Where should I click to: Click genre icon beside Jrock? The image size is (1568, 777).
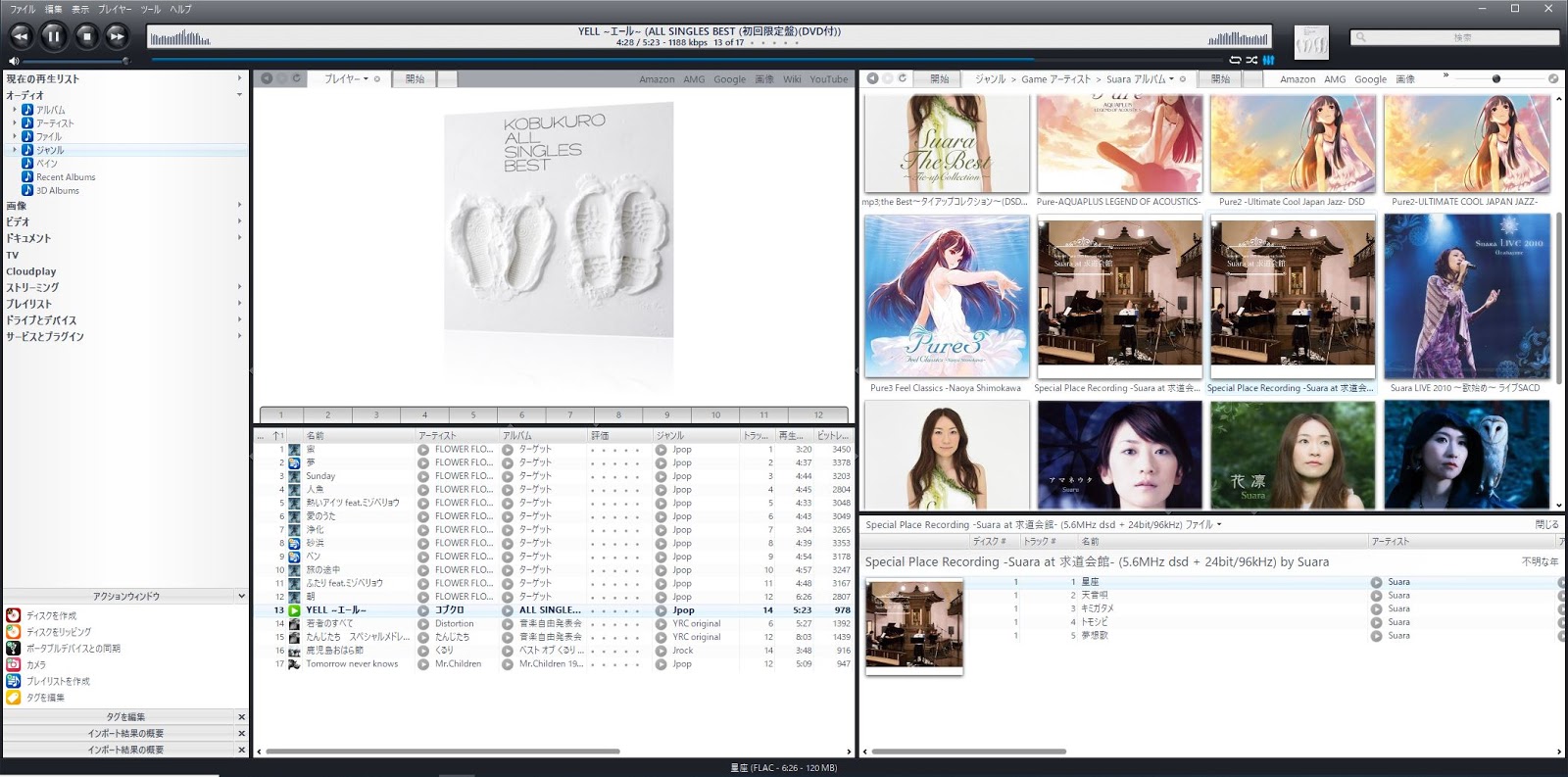(x=661, y=651)
